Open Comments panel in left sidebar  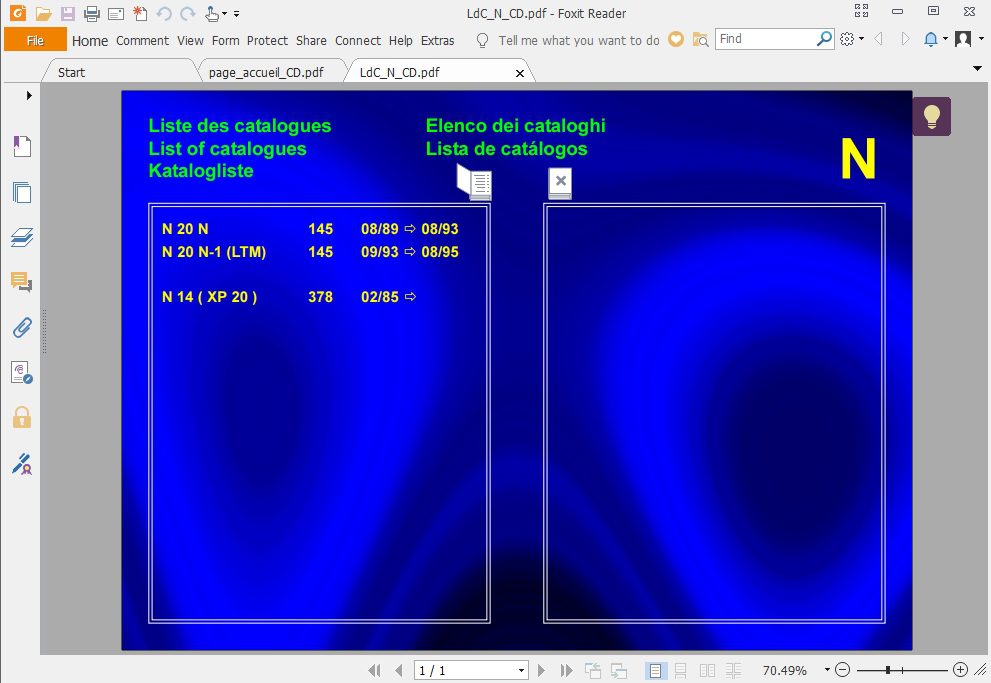[22, 282]
